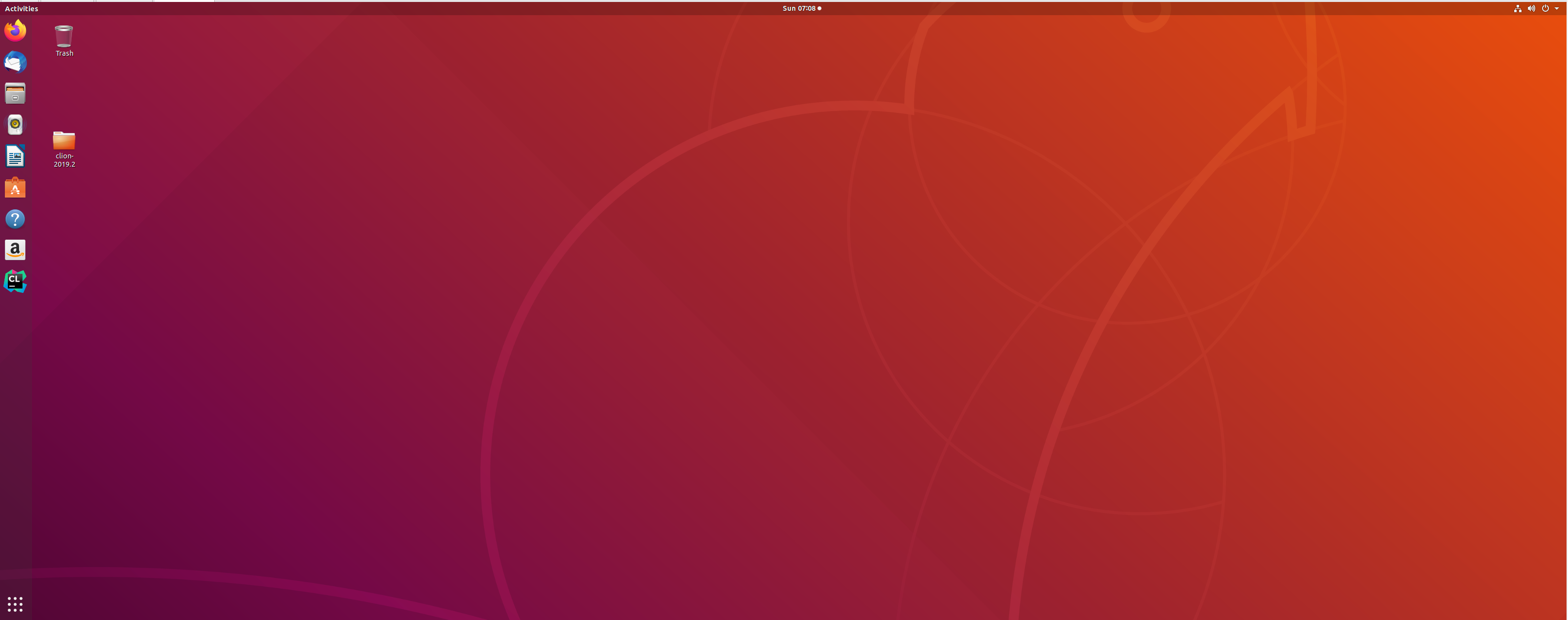
Task: Open the Files file manager
Action: [15, 93]
